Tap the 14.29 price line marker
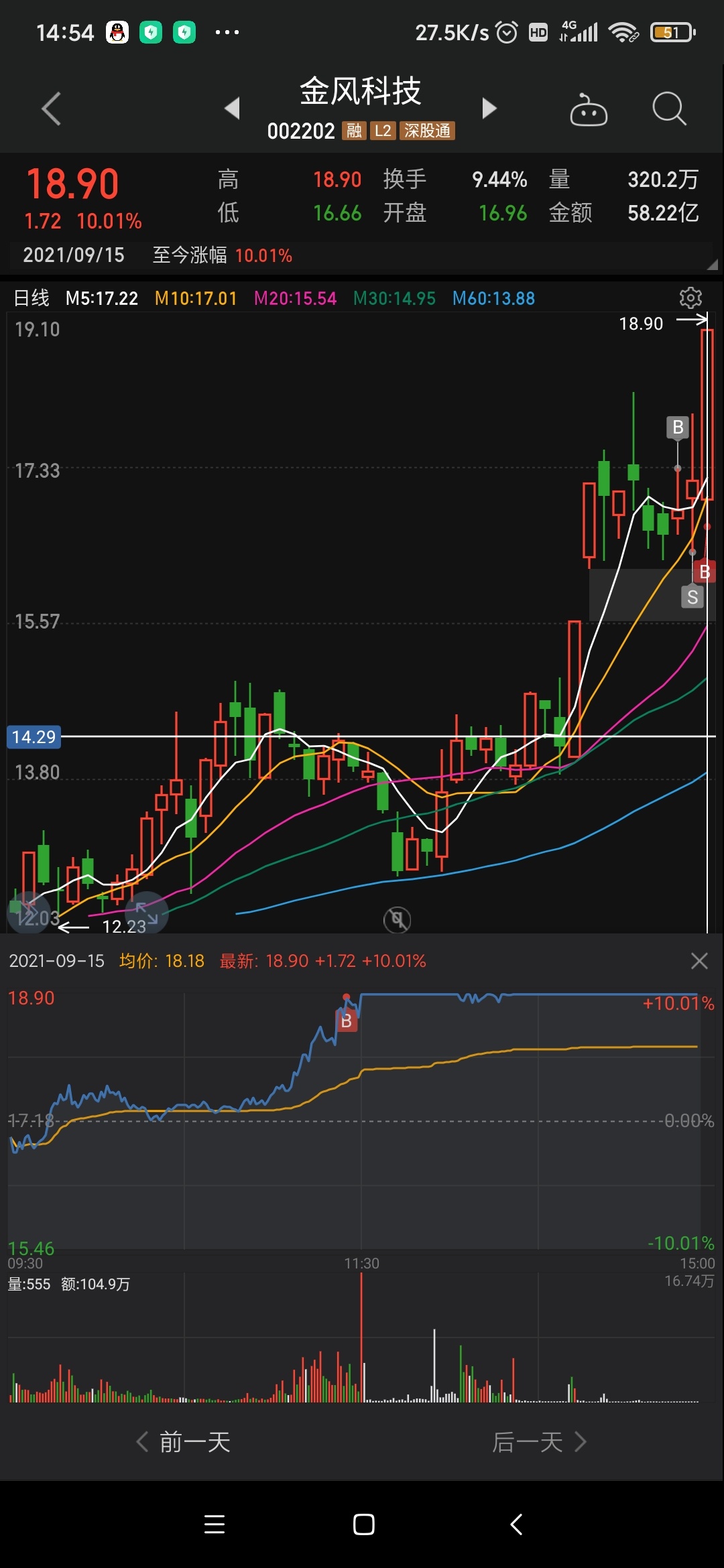The height and width of the screenshot is (1568, 724). pyautogui.click(x=34, y=737)
